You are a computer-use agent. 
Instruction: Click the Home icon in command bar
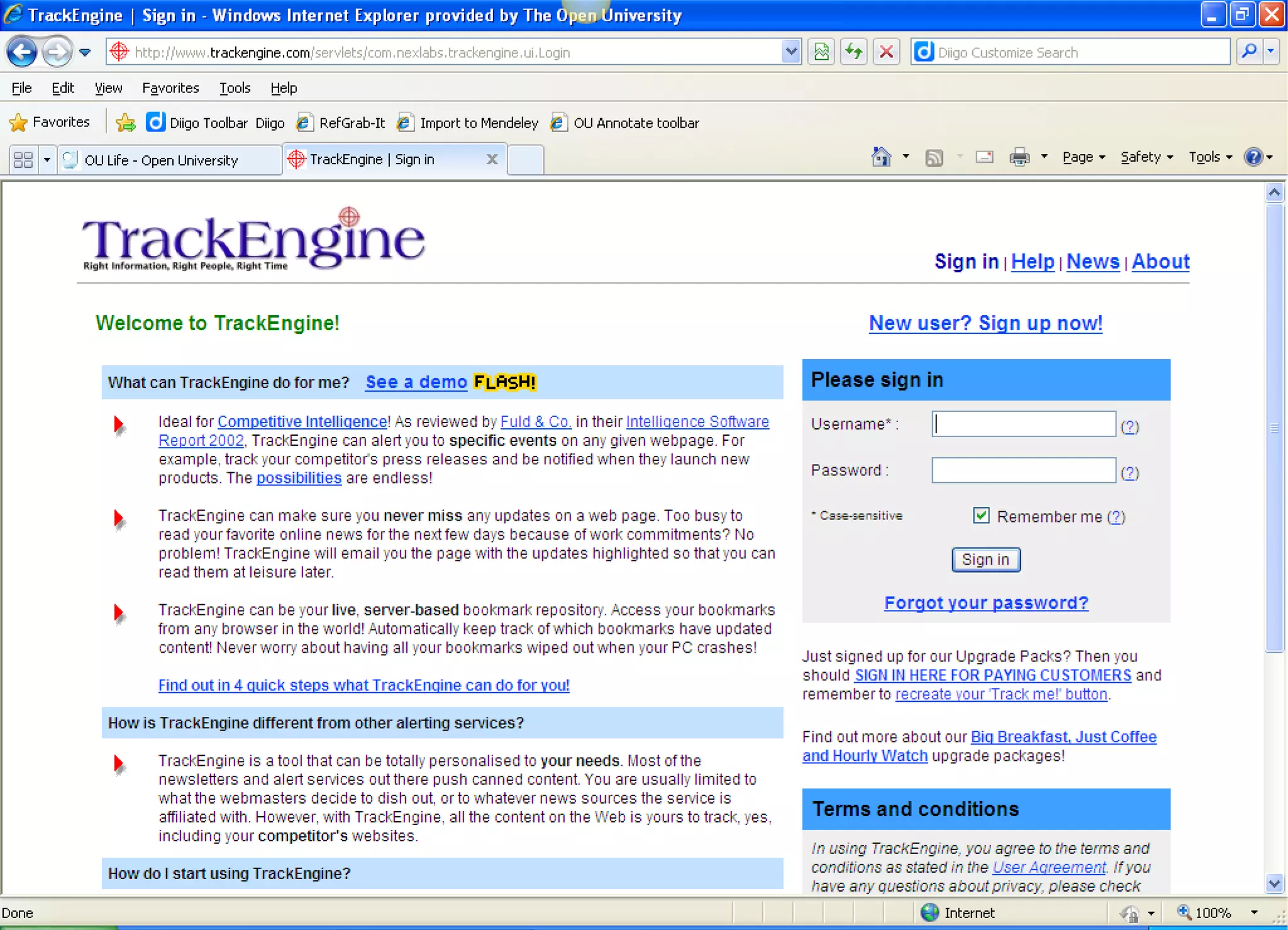881,157
